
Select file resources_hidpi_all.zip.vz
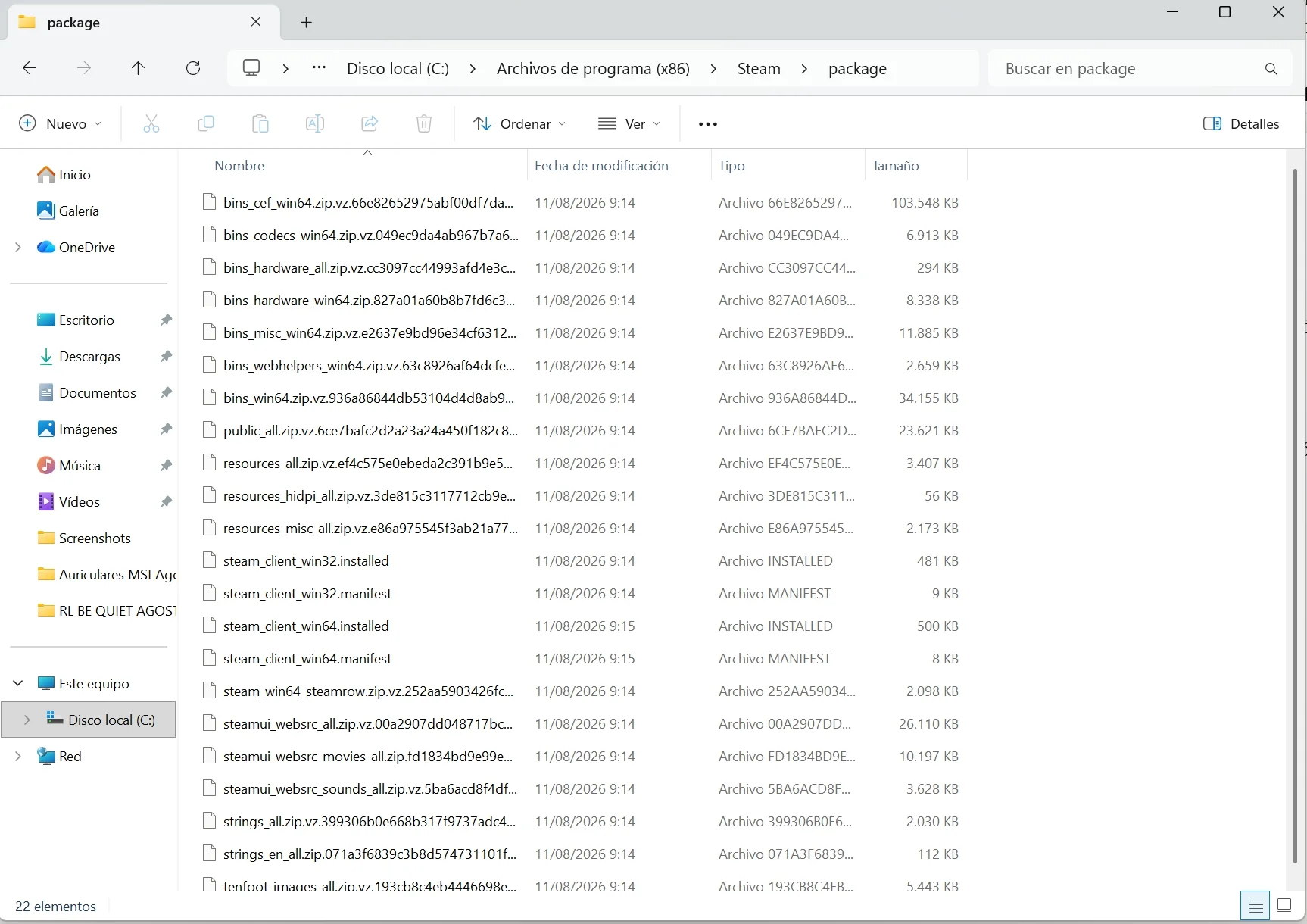click(x=370, y=495)
